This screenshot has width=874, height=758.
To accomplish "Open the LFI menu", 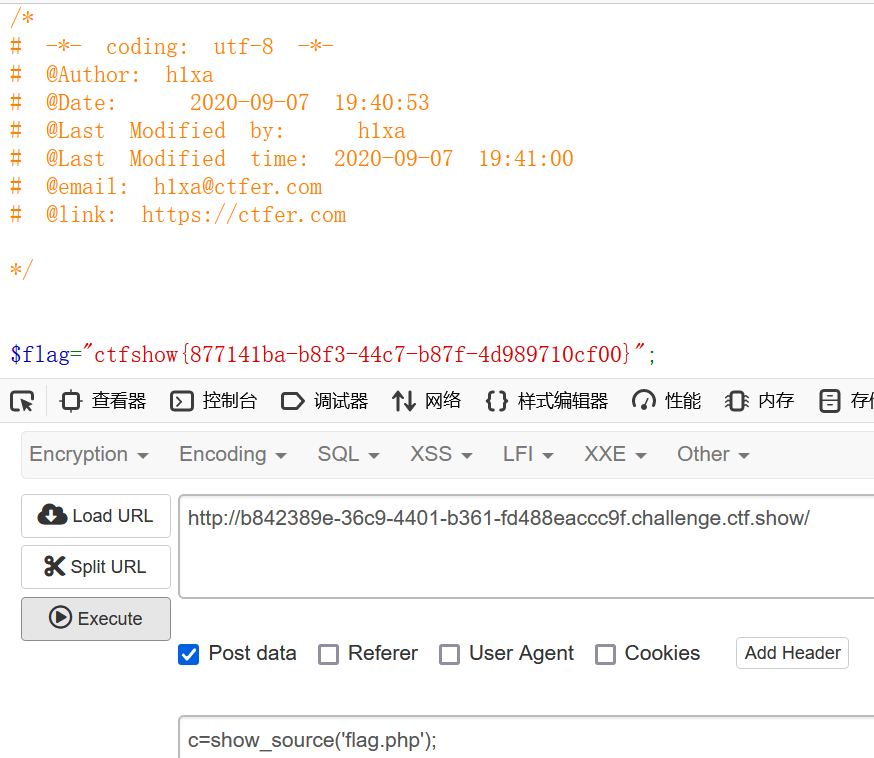I will coord(528,454).
